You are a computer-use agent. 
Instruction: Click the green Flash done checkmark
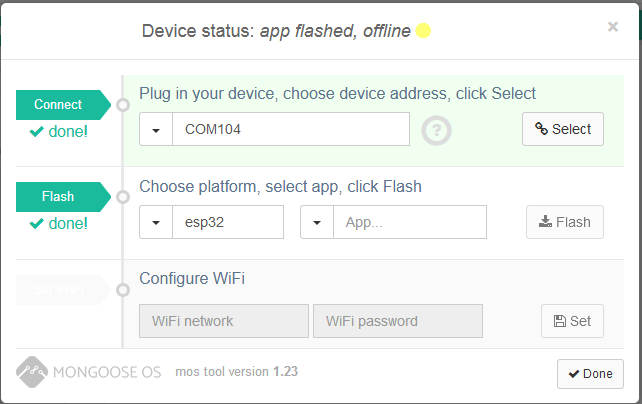click(37, 223)
